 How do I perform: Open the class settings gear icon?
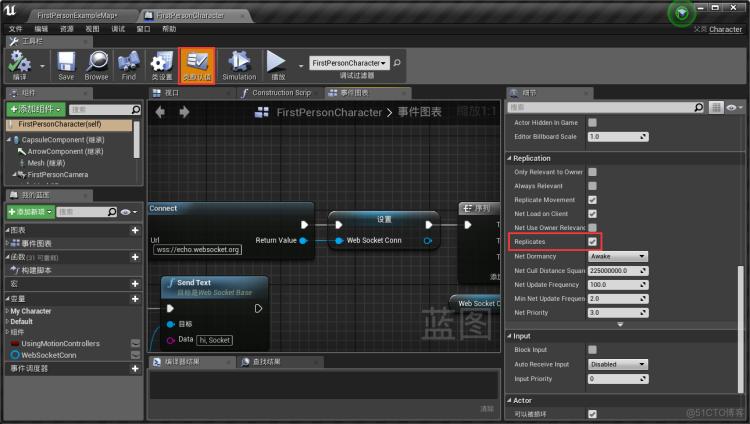(x=162, y=65)
